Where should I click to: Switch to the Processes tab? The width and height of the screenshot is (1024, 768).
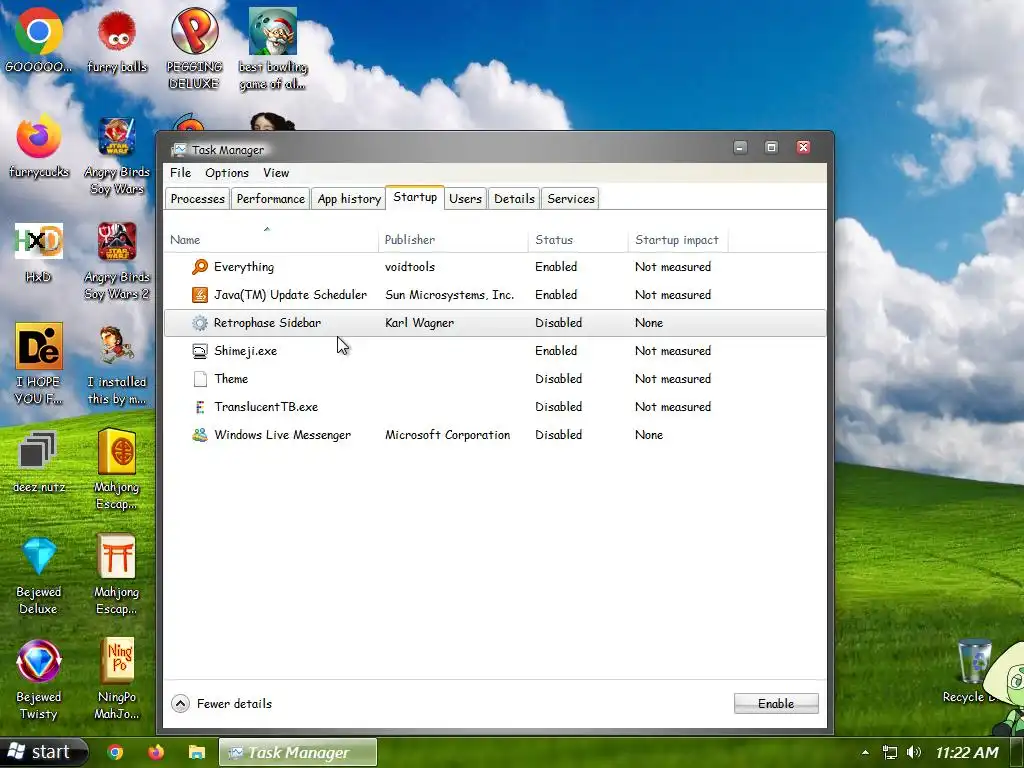[x=197, y=199]
